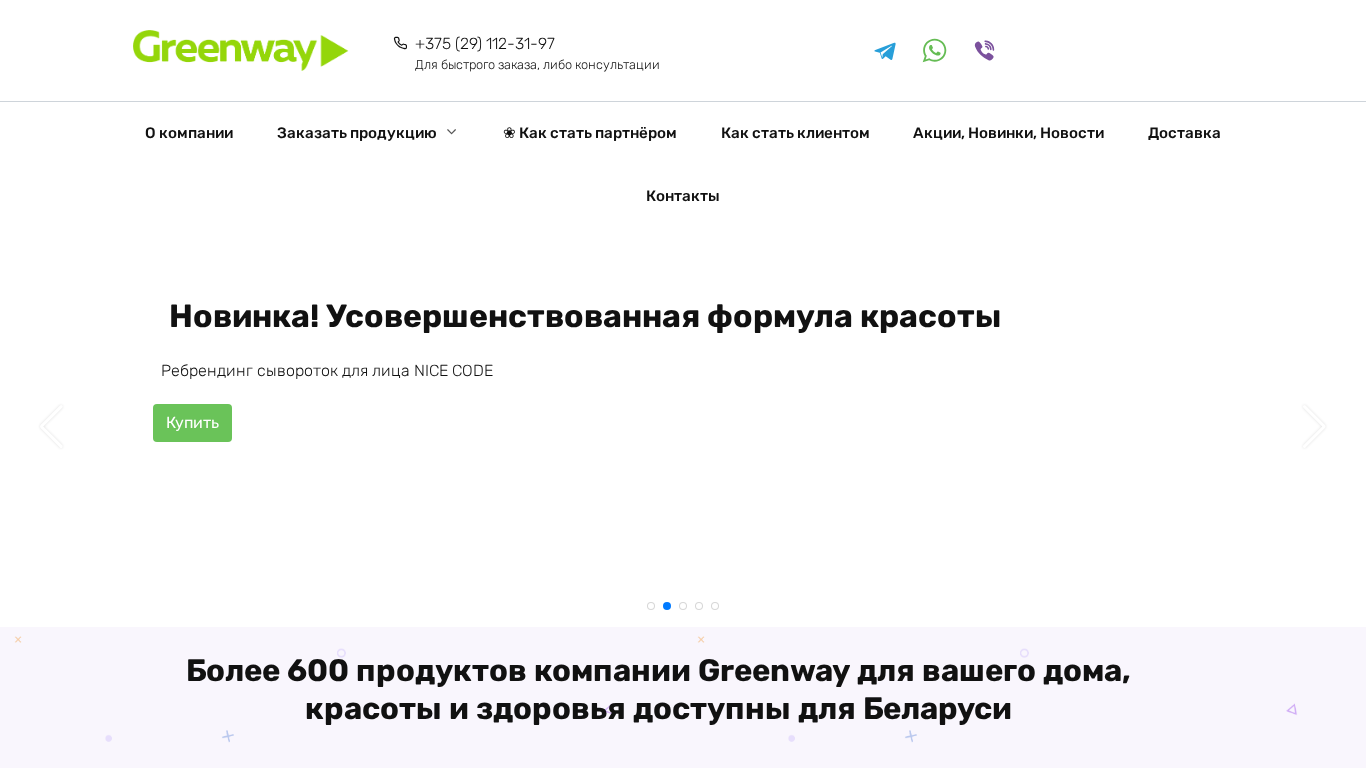Viewport: 1366px width, 768px height.
Task: Open the Доставка menu item
Action: 1184,133
